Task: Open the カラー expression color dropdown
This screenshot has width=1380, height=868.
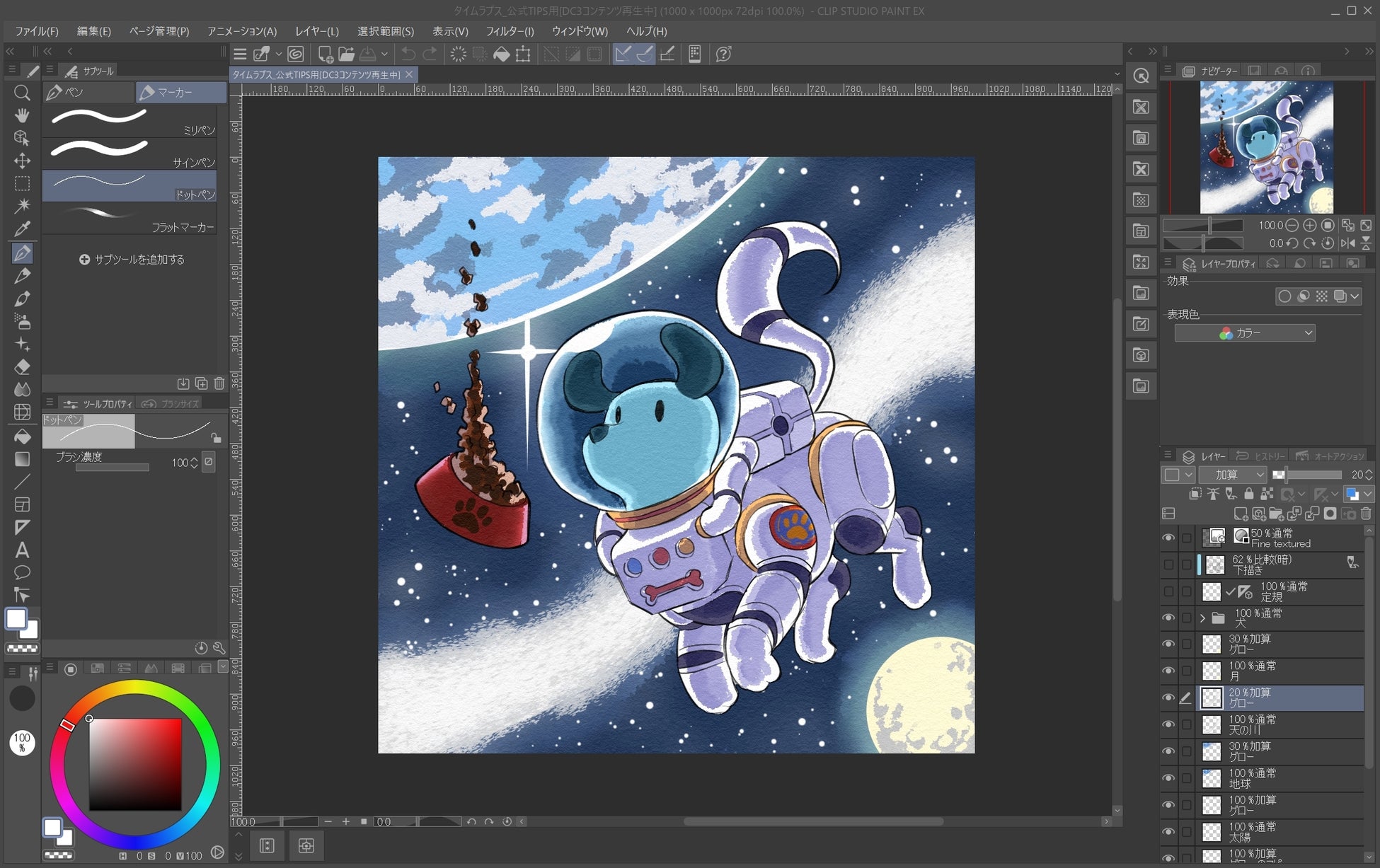Action: pyautogui.click(x=1244, y=333)
